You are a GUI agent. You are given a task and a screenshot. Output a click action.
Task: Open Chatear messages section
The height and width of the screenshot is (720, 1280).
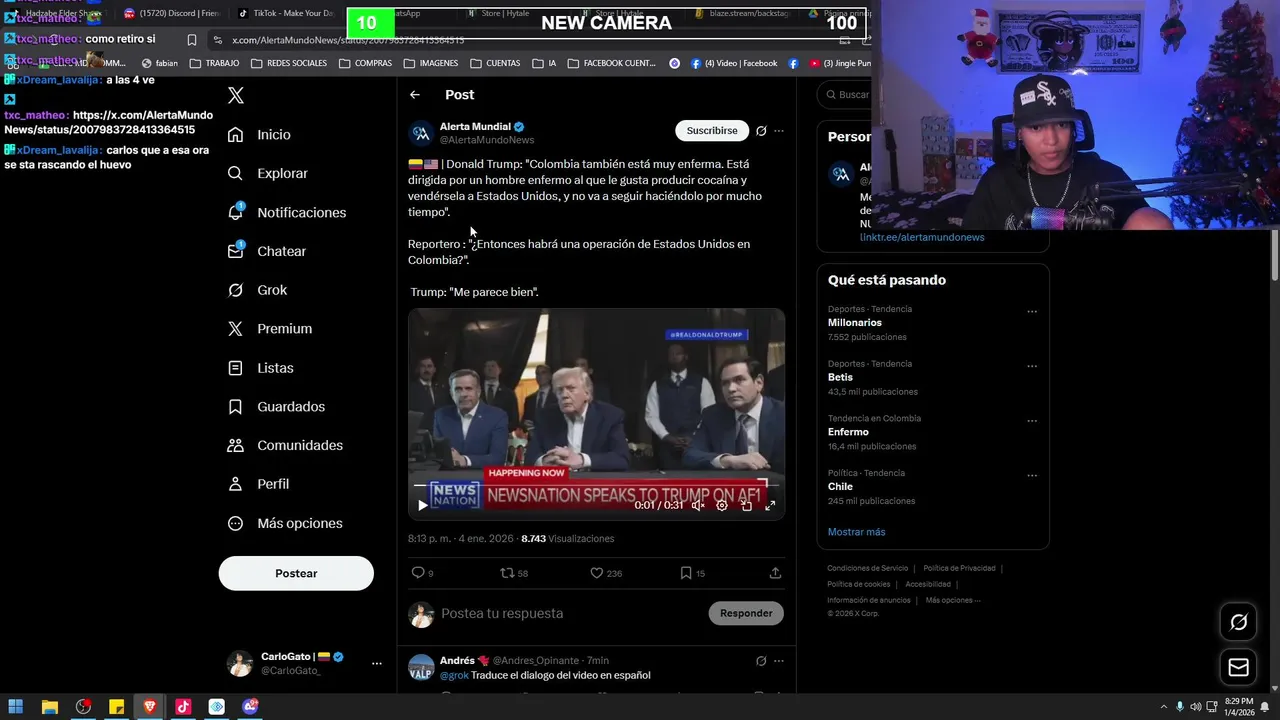pyautogui.click(x=267, y=251)
